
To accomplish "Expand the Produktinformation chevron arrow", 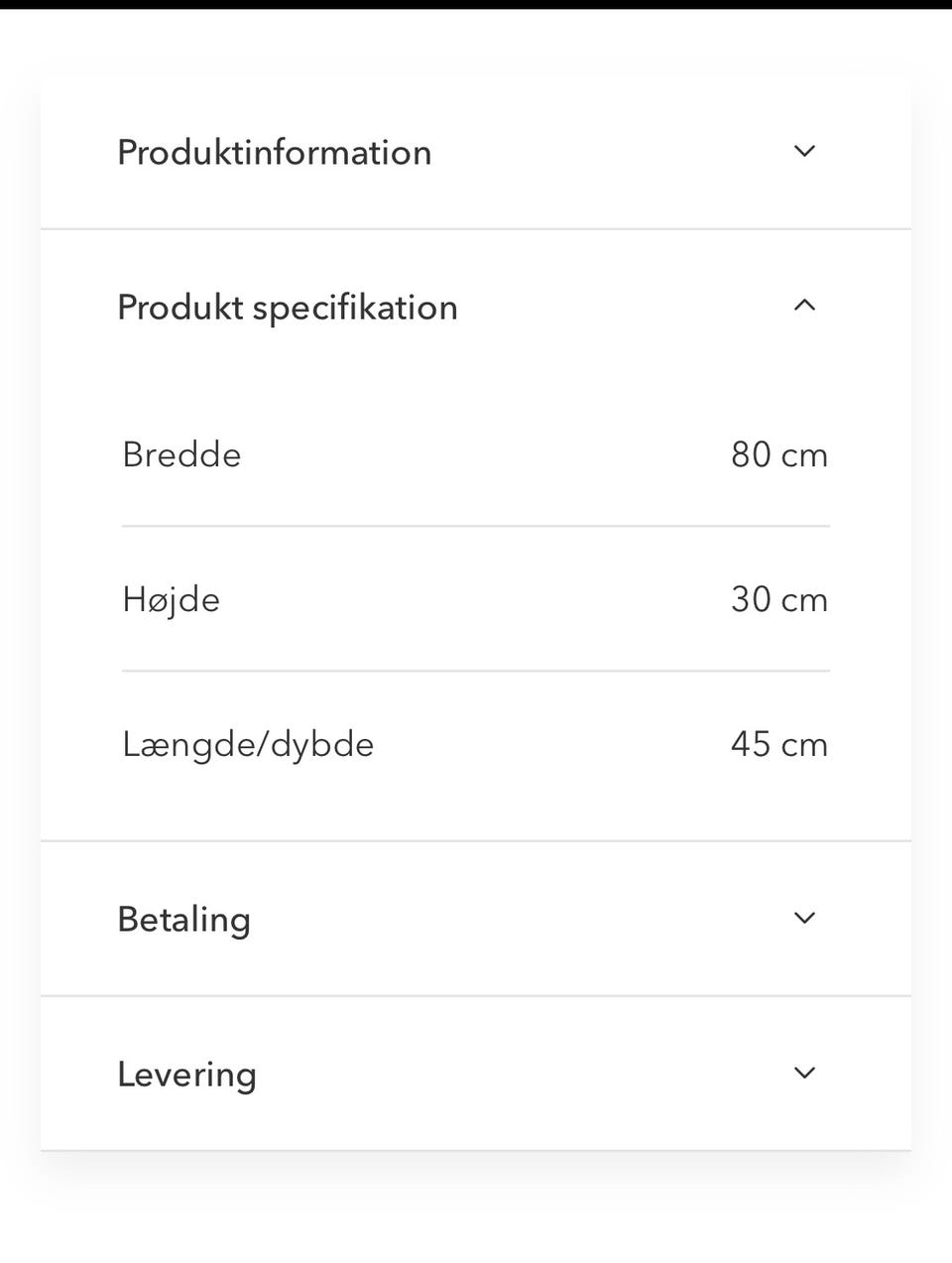I will 804,152.
